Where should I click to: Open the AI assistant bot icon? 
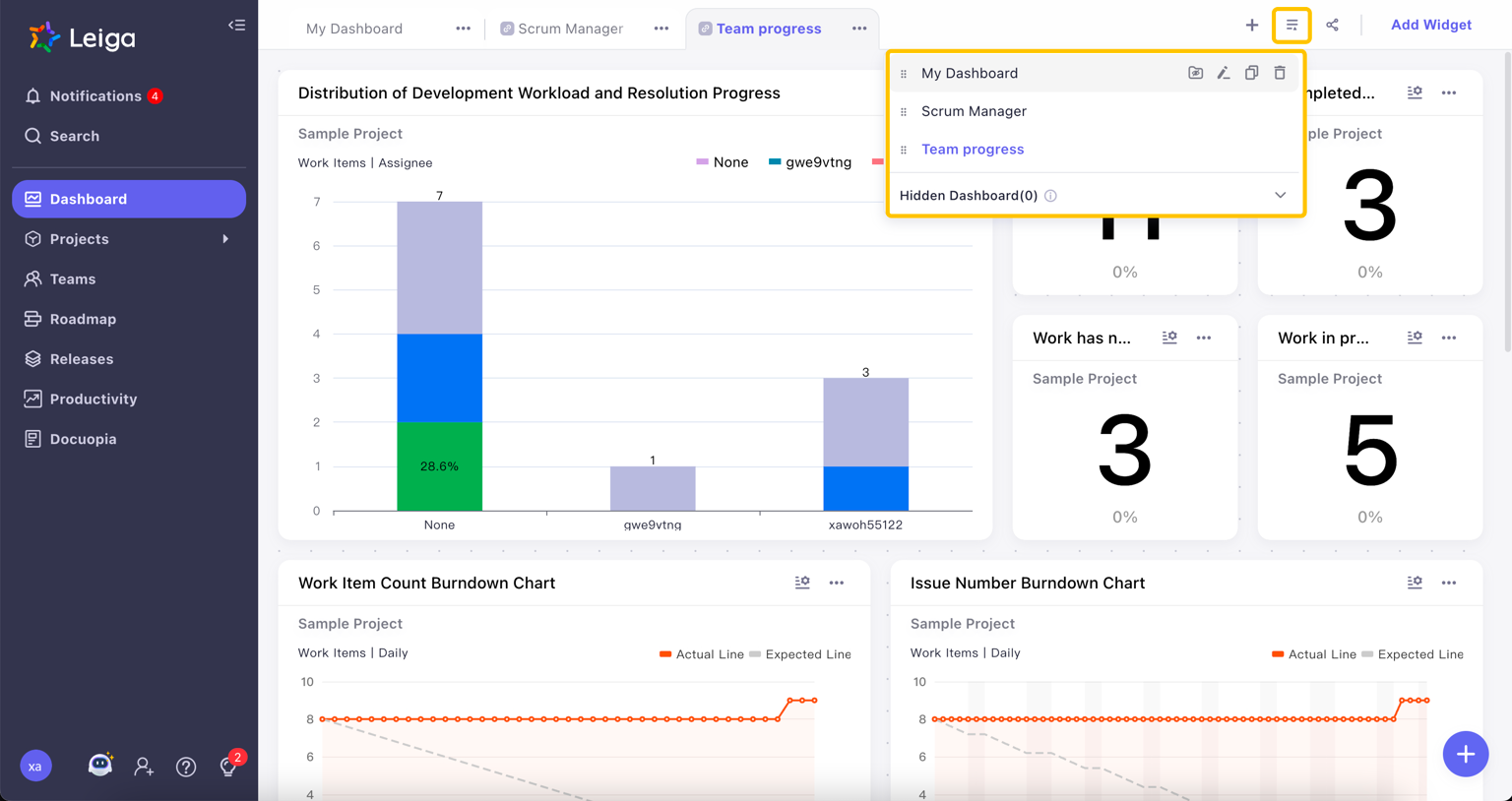click(x=100, y=765)
